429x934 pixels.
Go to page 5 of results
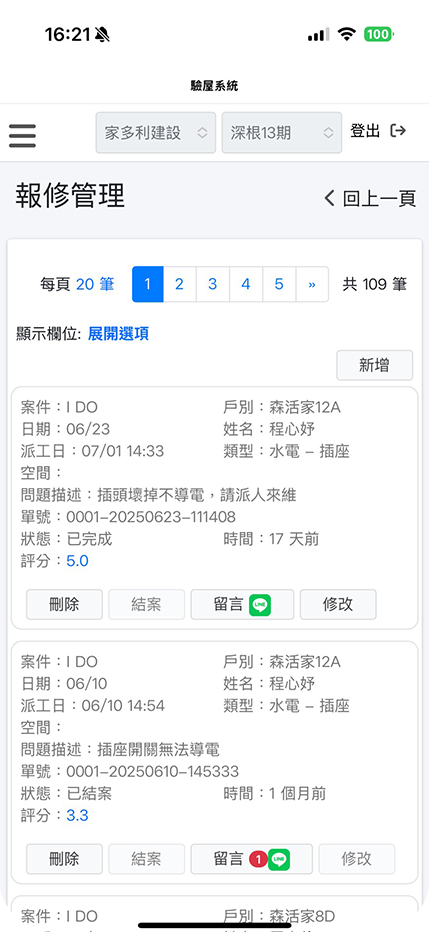[279, 284]
